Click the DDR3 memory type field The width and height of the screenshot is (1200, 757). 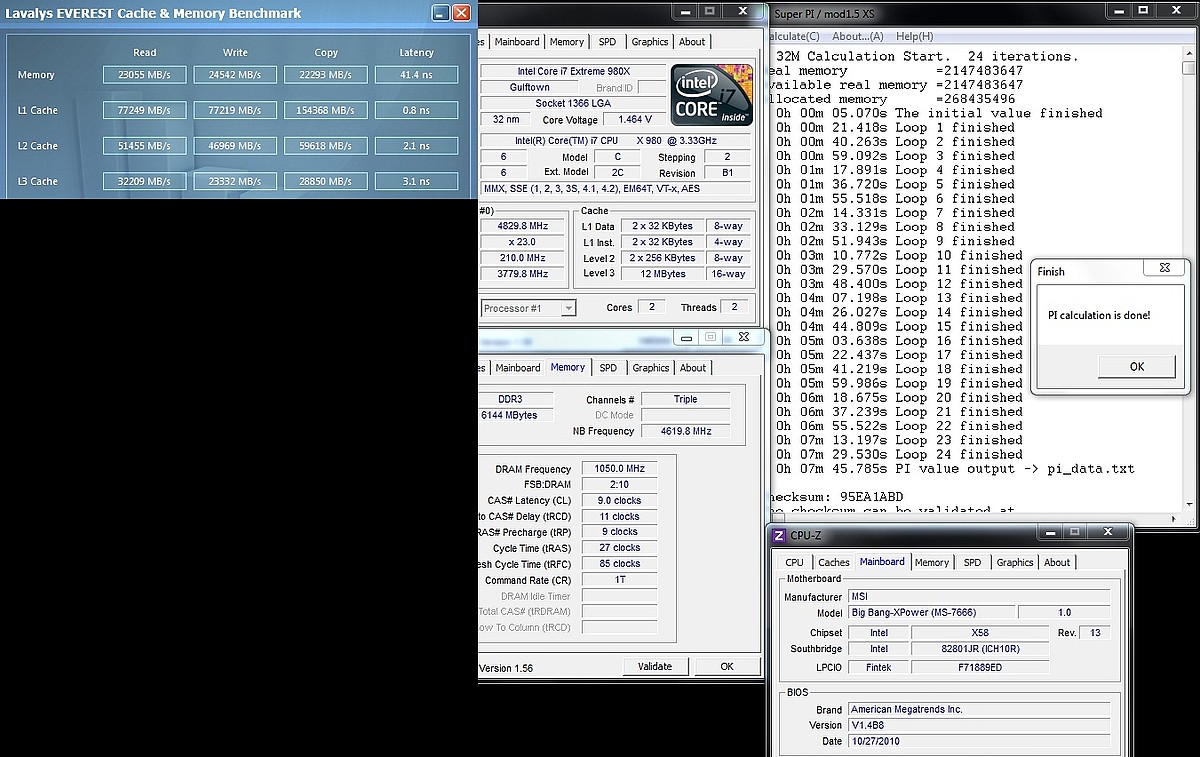(517, 399)
